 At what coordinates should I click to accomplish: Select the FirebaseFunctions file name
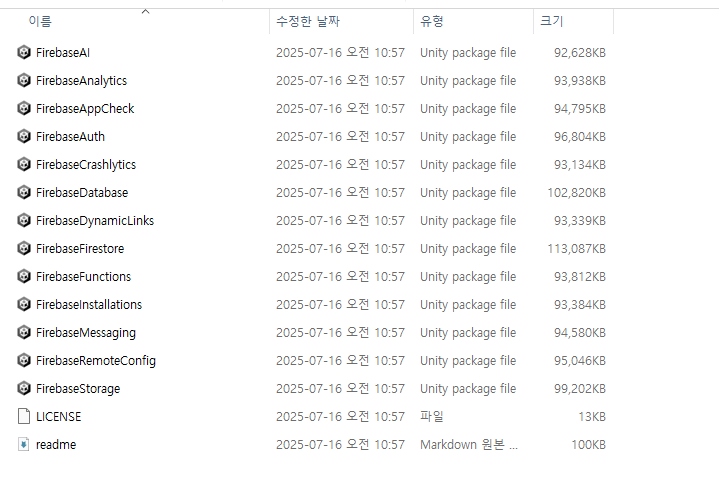point(83,277)
